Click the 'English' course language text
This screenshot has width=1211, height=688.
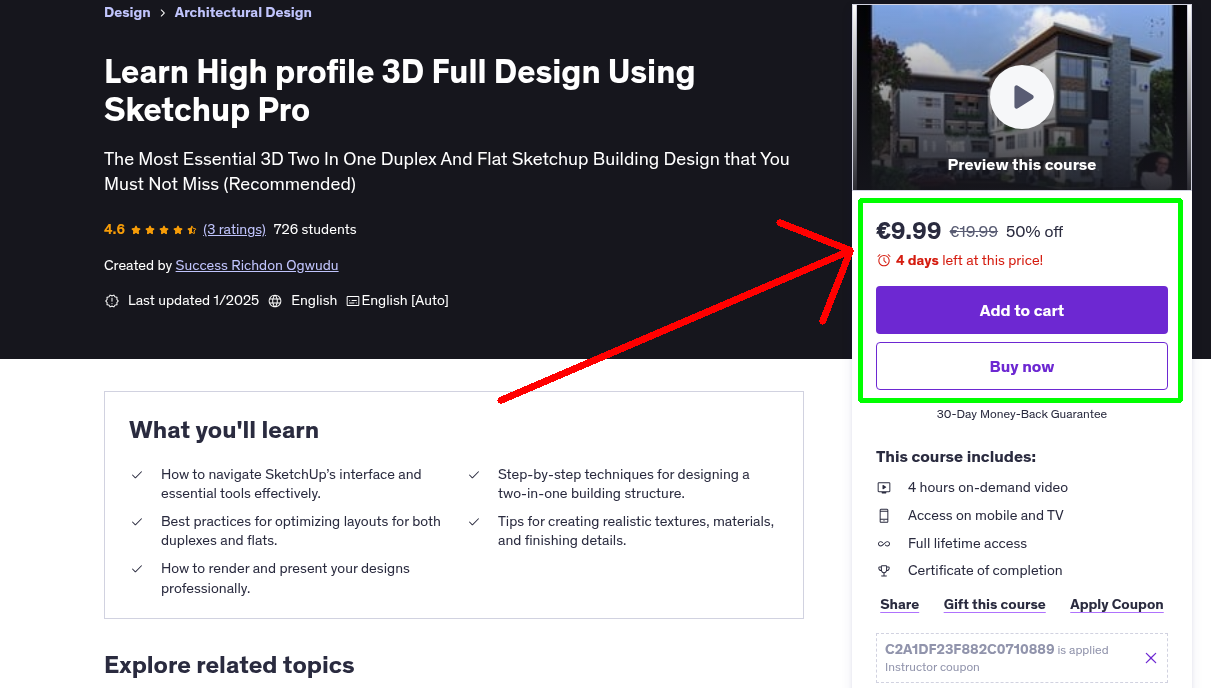[x=314, y=300]
